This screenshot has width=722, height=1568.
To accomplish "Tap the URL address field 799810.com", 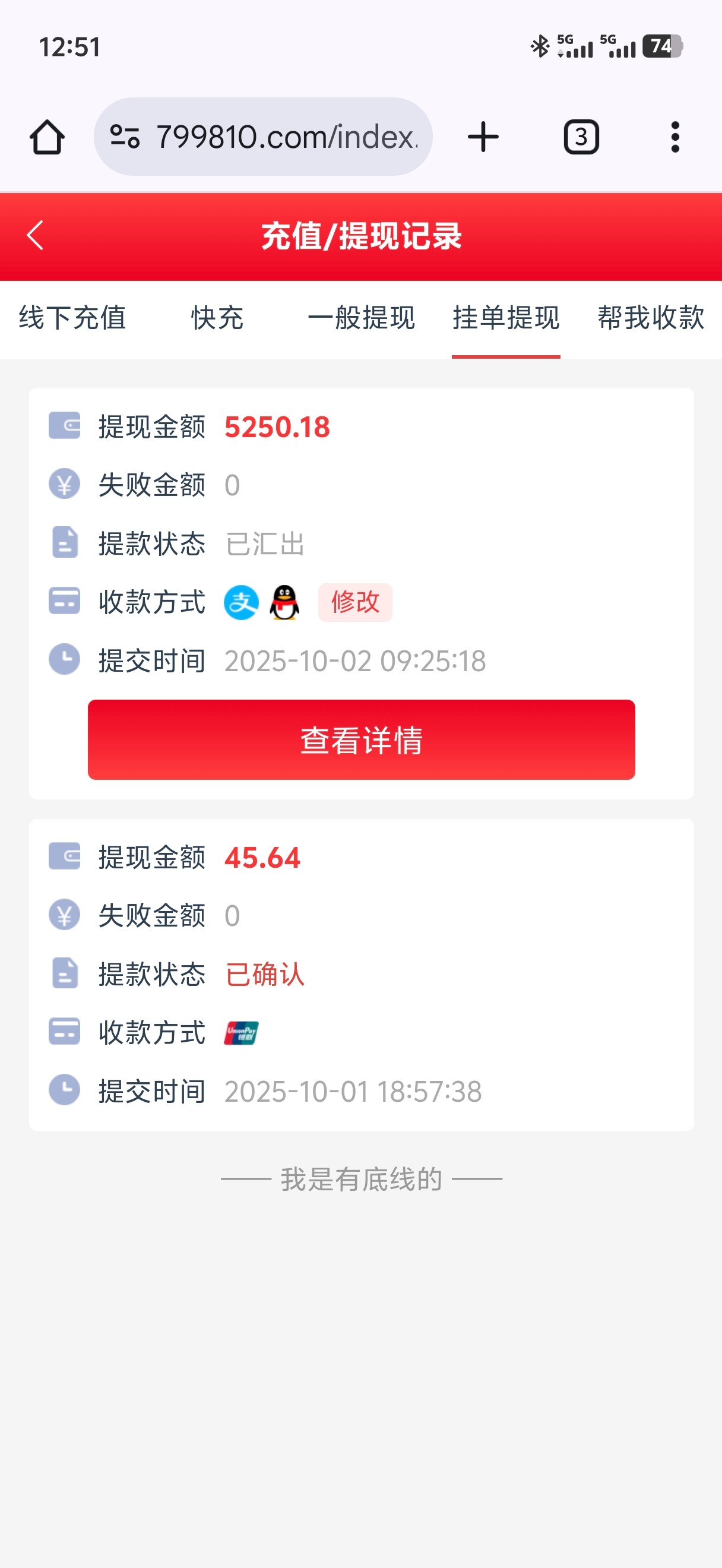I will 286,137.
